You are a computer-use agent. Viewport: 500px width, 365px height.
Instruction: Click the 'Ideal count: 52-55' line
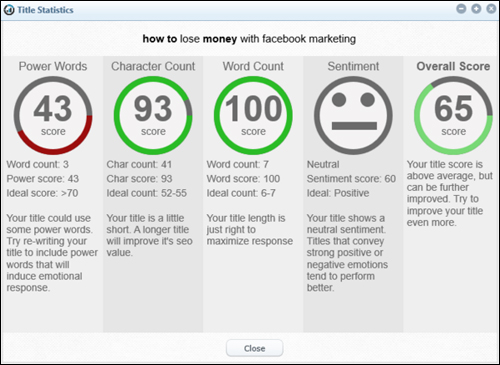click(x=147, y=193)
